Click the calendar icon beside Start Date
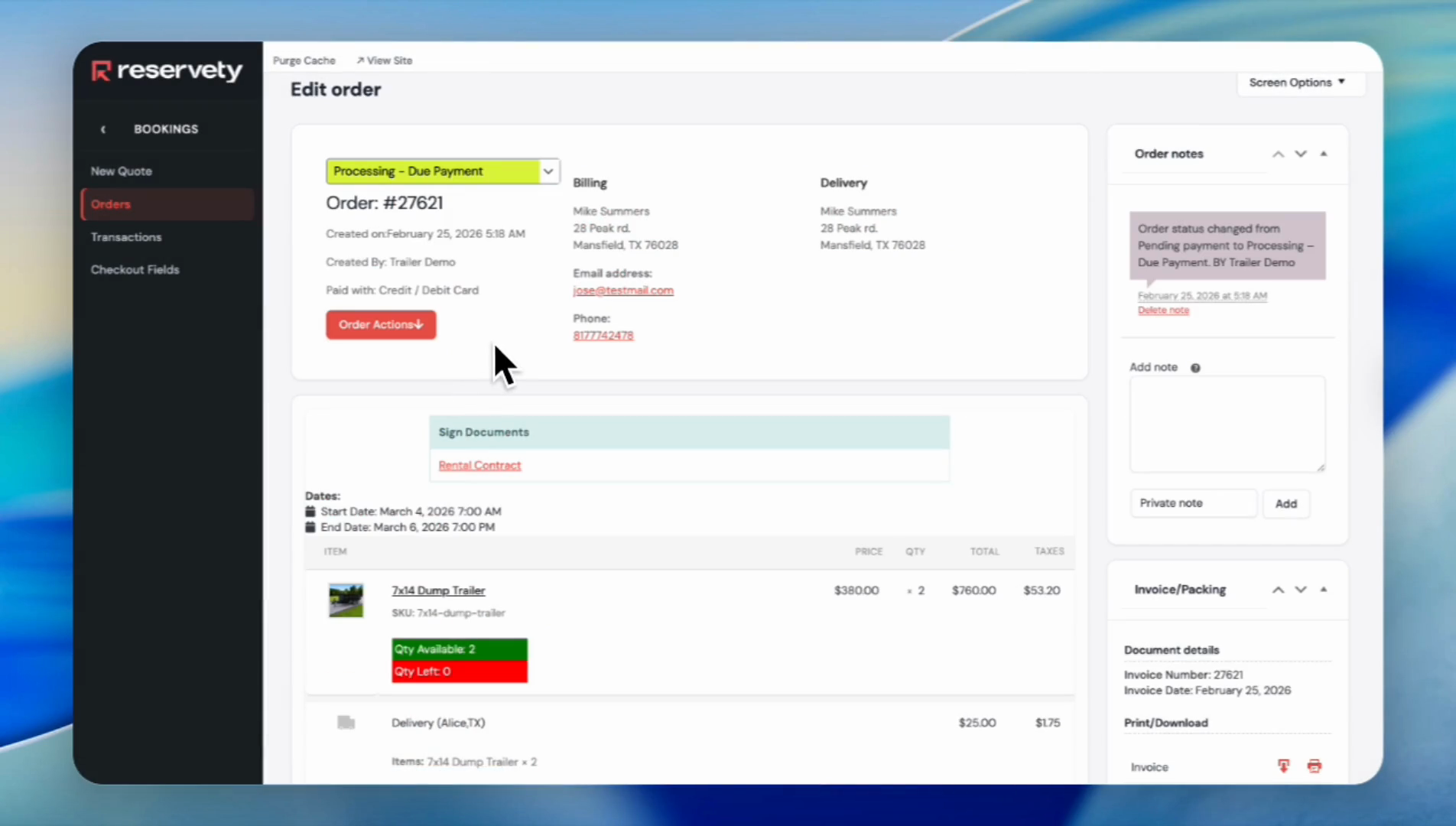1456x826 pixels. 310,511
